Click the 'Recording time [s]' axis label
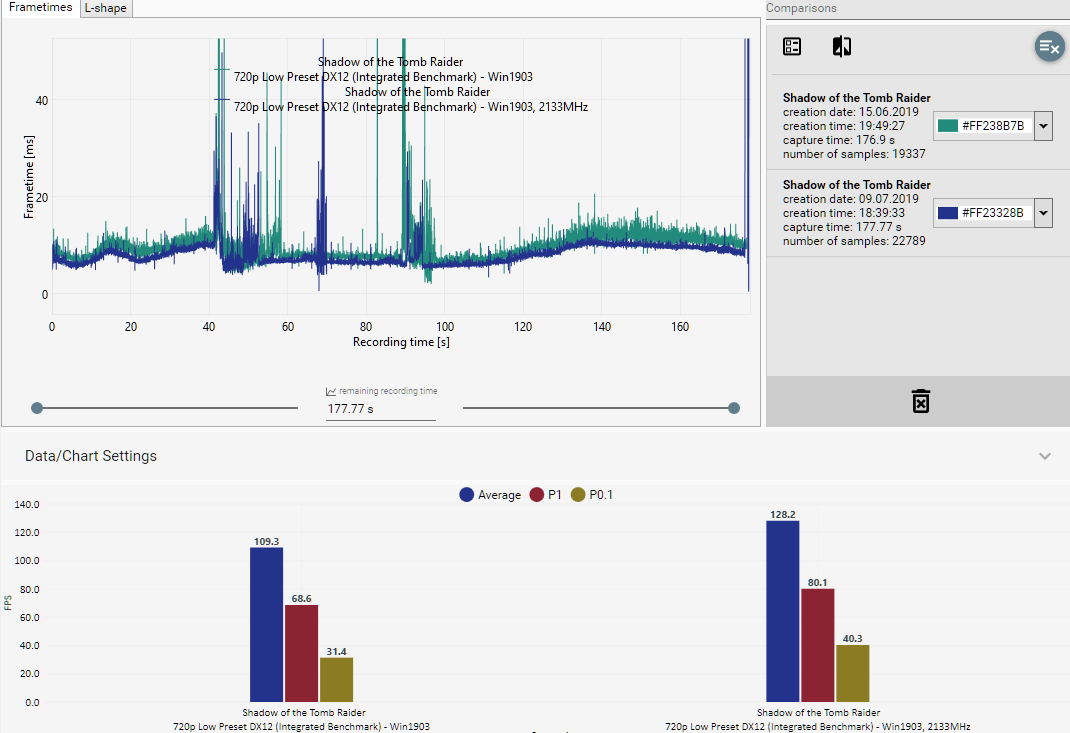1070x733 pixels. click(x=401, y=342)
